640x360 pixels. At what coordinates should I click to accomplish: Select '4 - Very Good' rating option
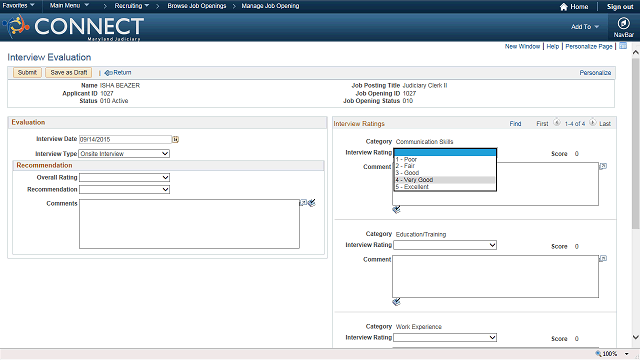click(x=444, y=180)
